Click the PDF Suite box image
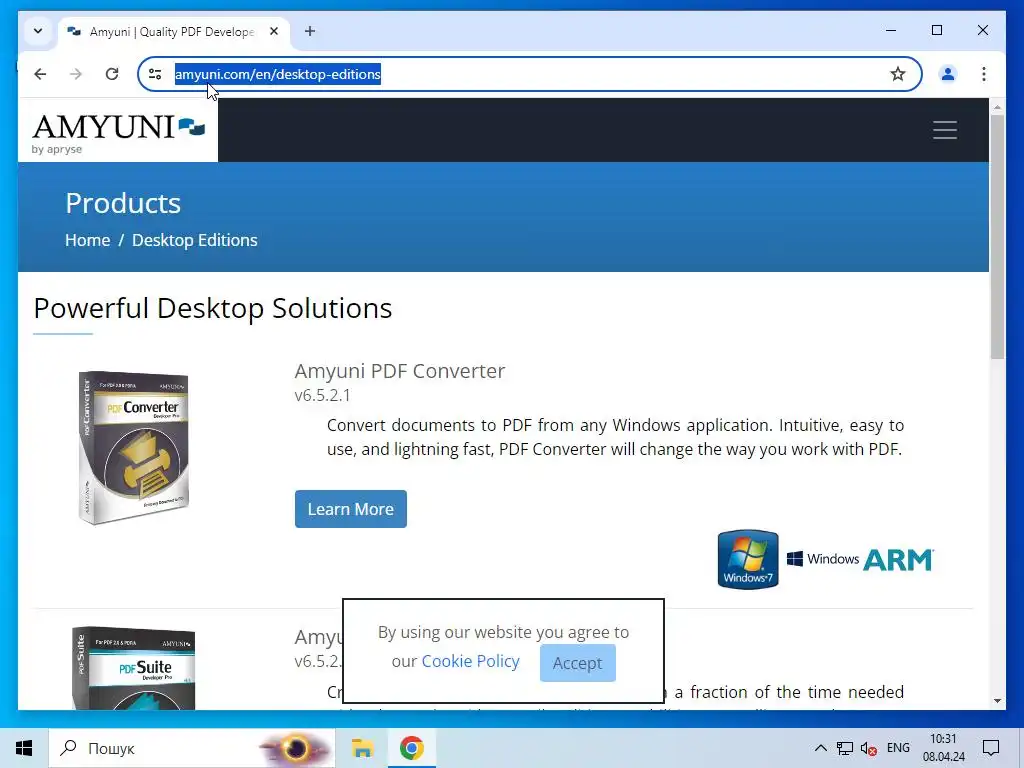The height and width of the screenshot is (768, 1024). (x=133, y=668)
